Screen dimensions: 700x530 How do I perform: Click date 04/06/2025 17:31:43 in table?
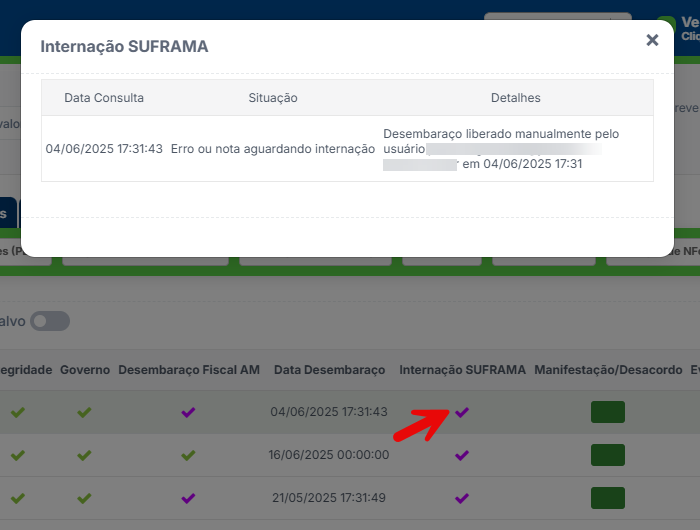tap(329, 412)
